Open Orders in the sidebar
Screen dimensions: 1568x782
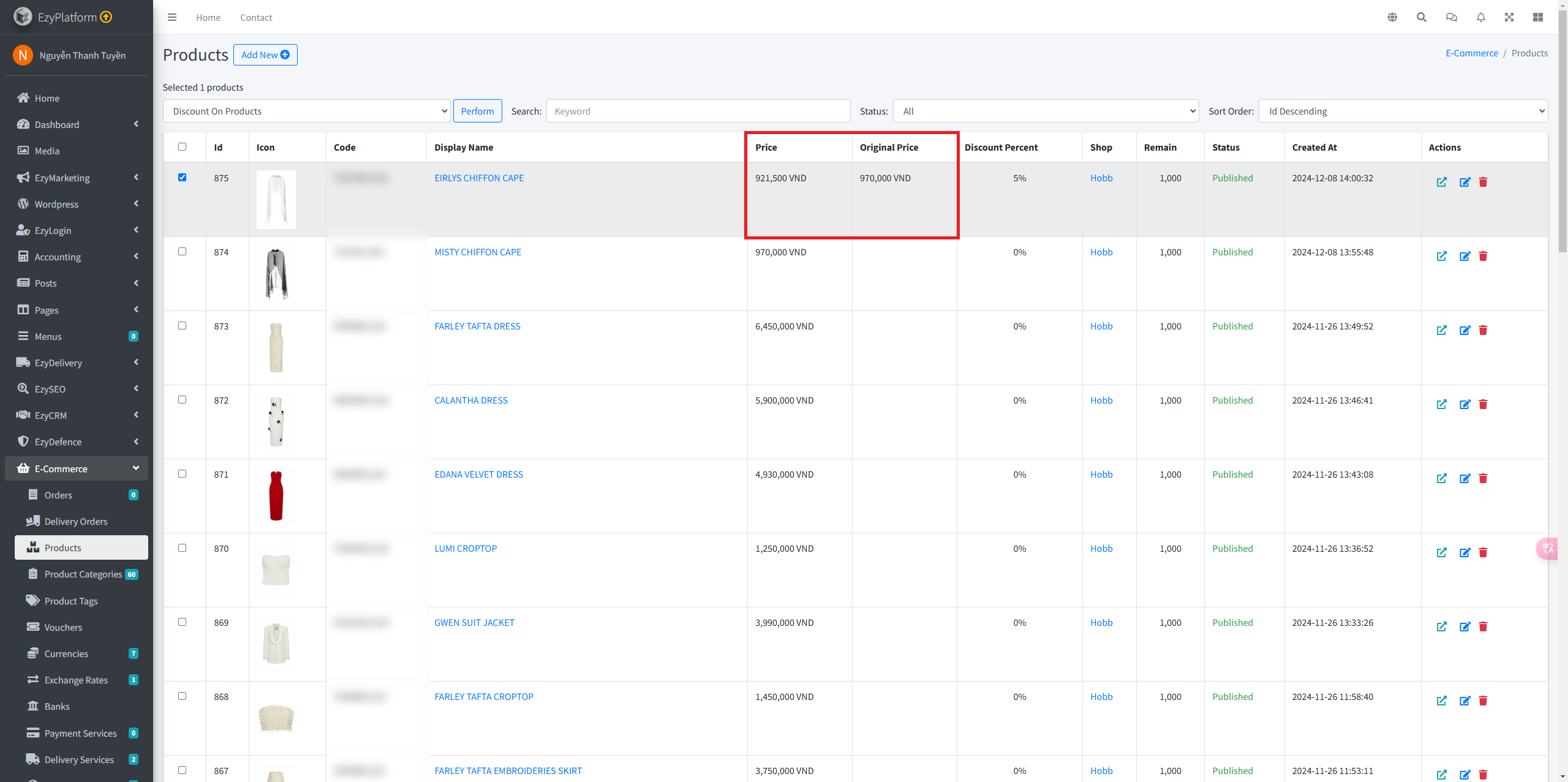[81, 495]
